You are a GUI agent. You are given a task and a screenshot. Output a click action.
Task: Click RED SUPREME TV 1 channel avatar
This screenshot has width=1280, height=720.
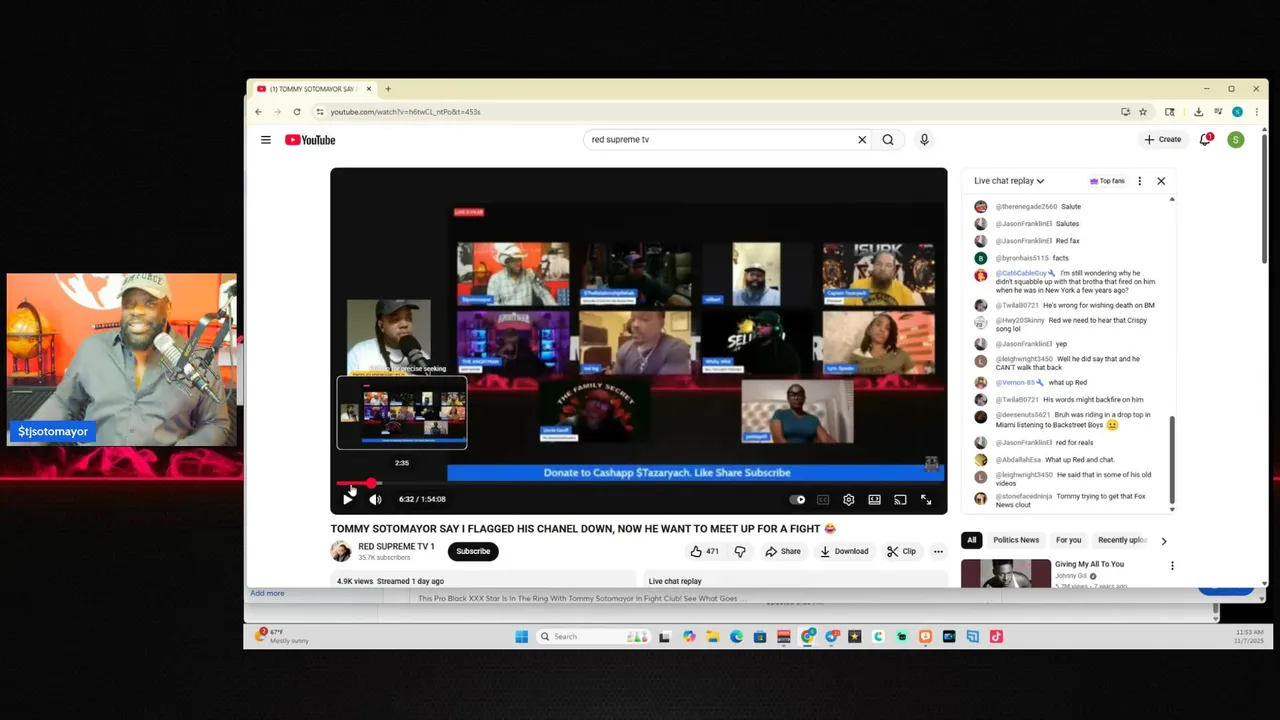click(341, 551)
